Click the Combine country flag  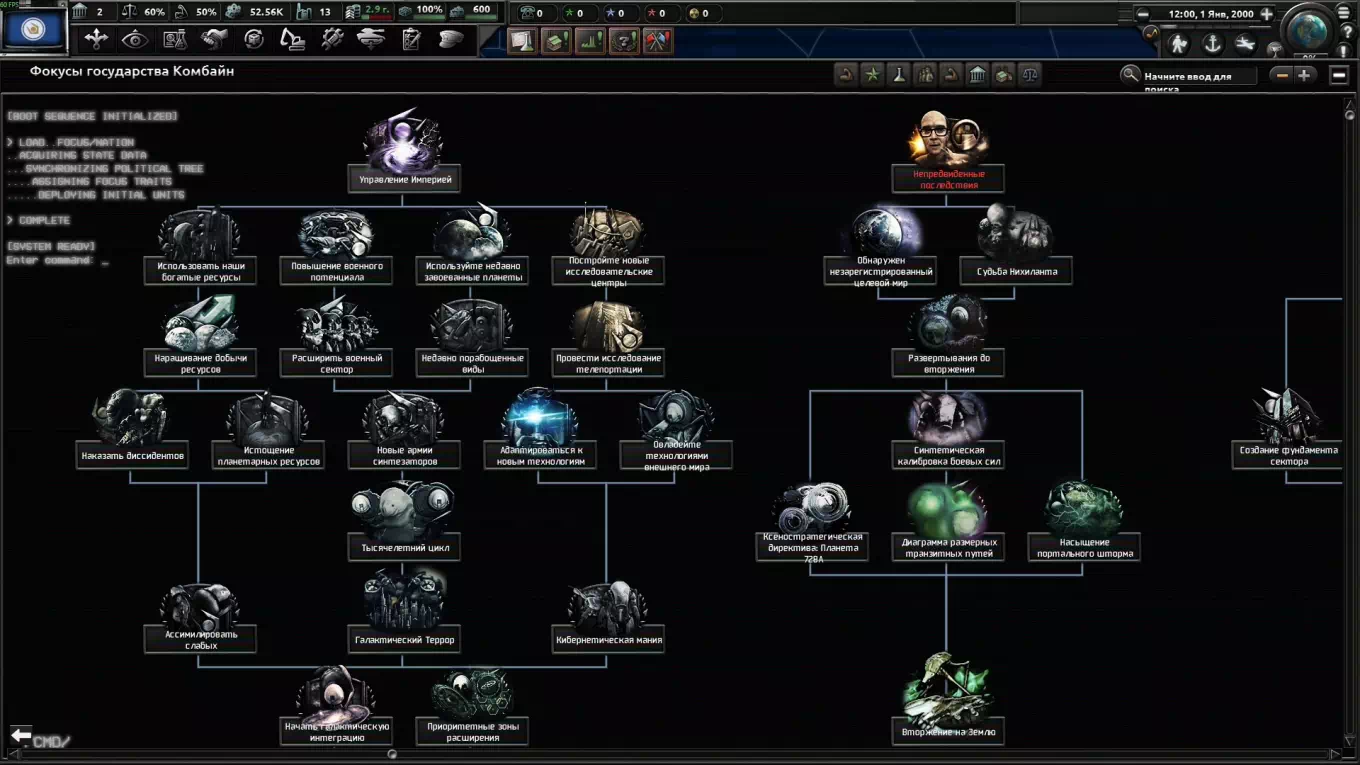tap(35, 30)
